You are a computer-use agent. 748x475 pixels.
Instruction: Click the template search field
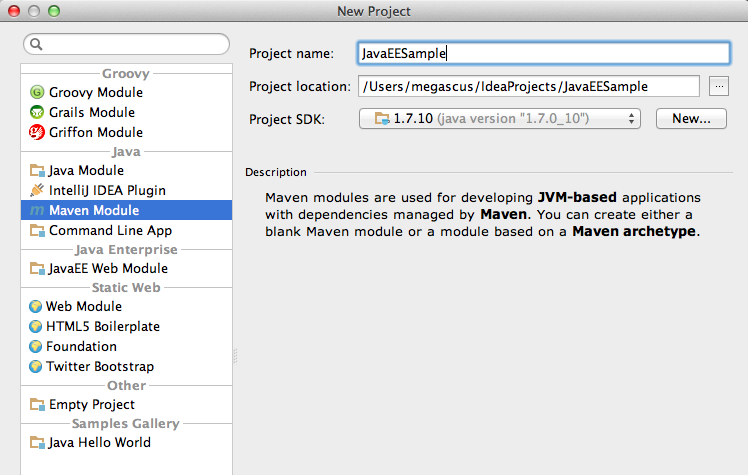coord(126,44)
